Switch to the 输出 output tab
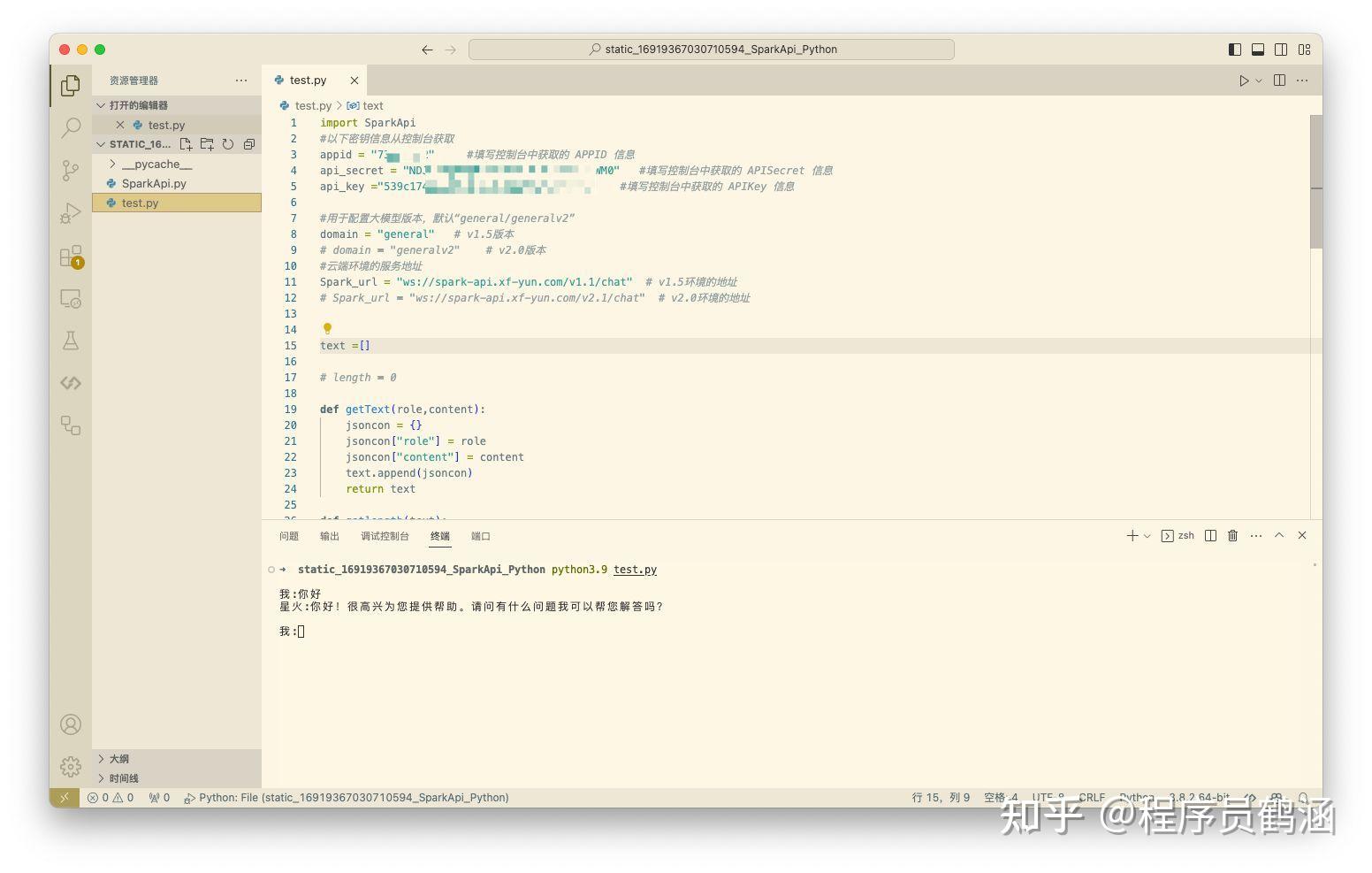 (330, 536)
